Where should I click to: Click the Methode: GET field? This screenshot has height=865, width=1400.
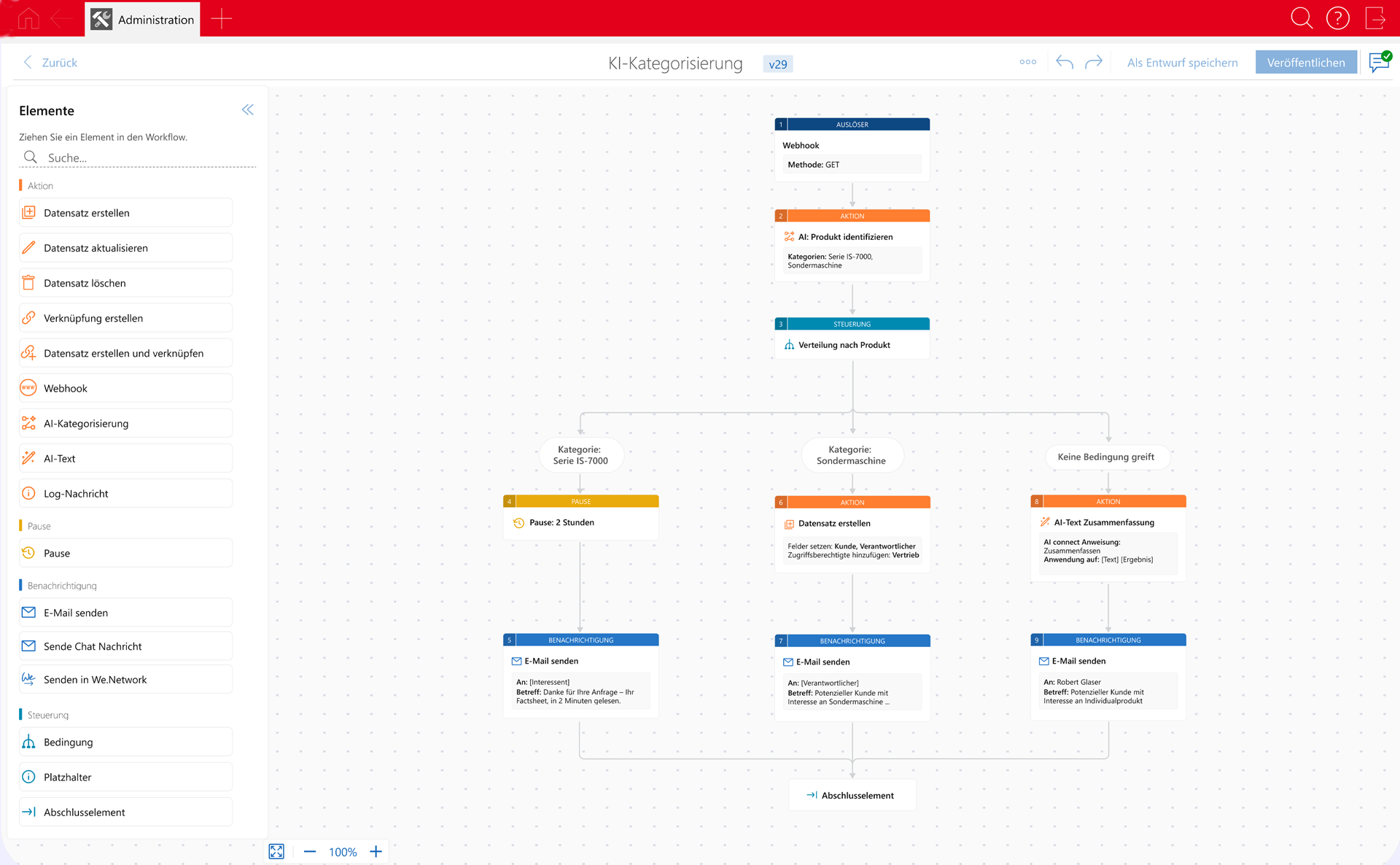pyautogui.click(x=852, y=165)
